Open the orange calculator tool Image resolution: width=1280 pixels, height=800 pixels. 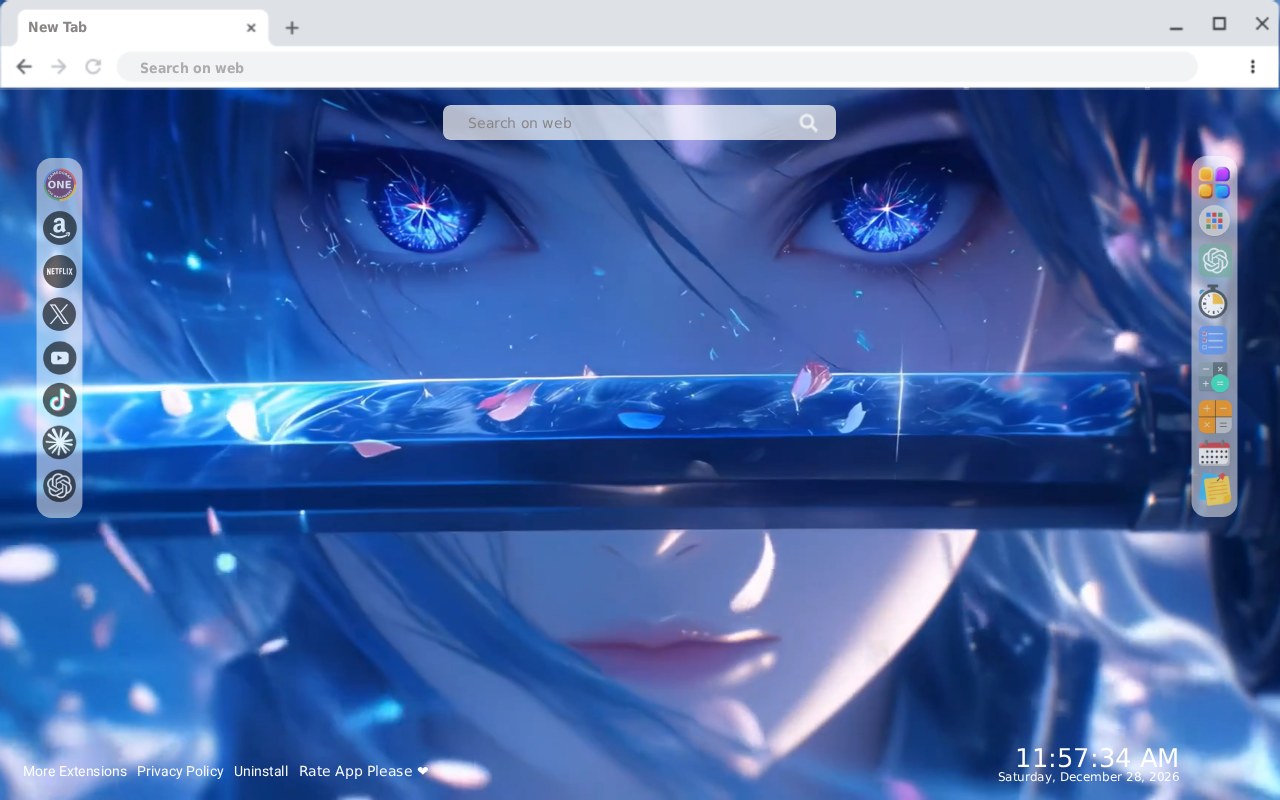1215,417
